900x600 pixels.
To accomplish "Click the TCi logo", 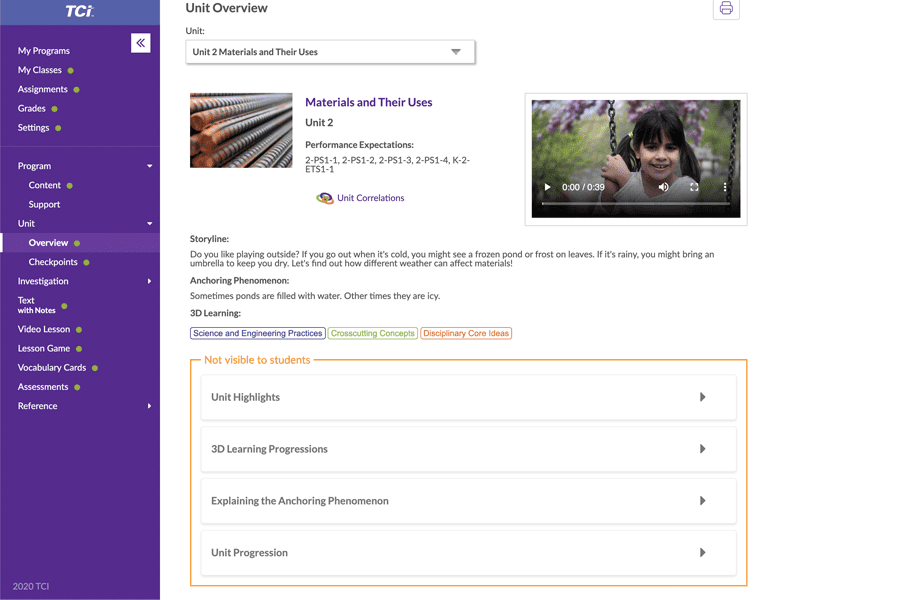I will pos(79,11).
